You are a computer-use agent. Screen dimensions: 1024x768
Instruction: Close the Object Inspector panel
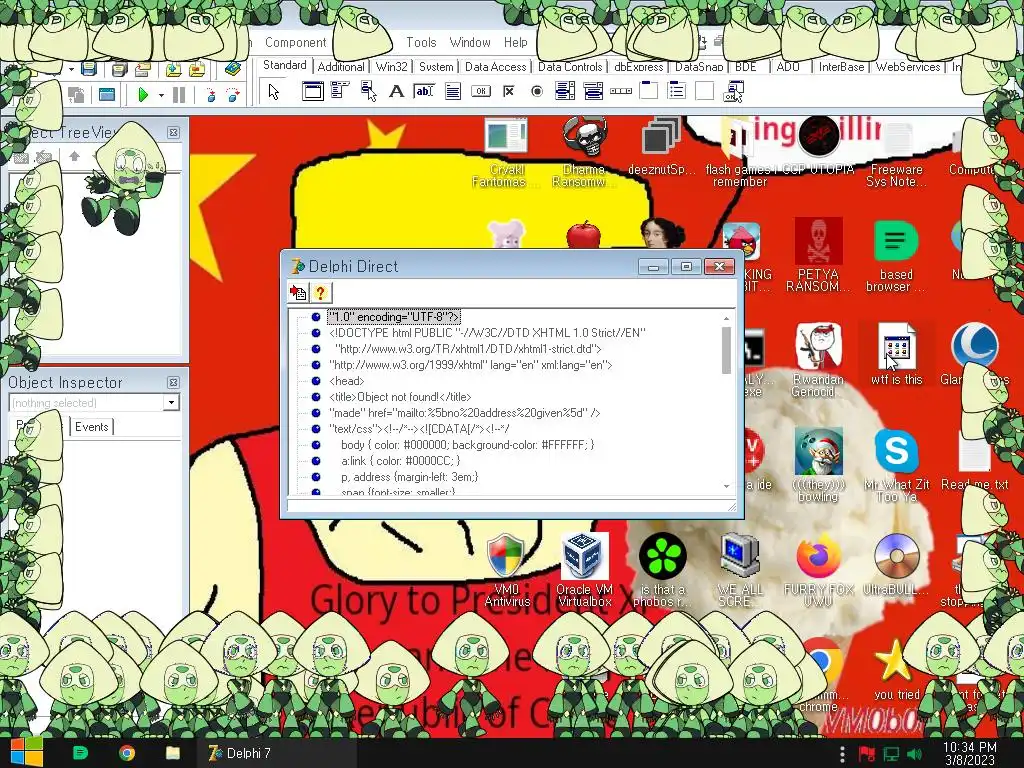click(173, 382)
